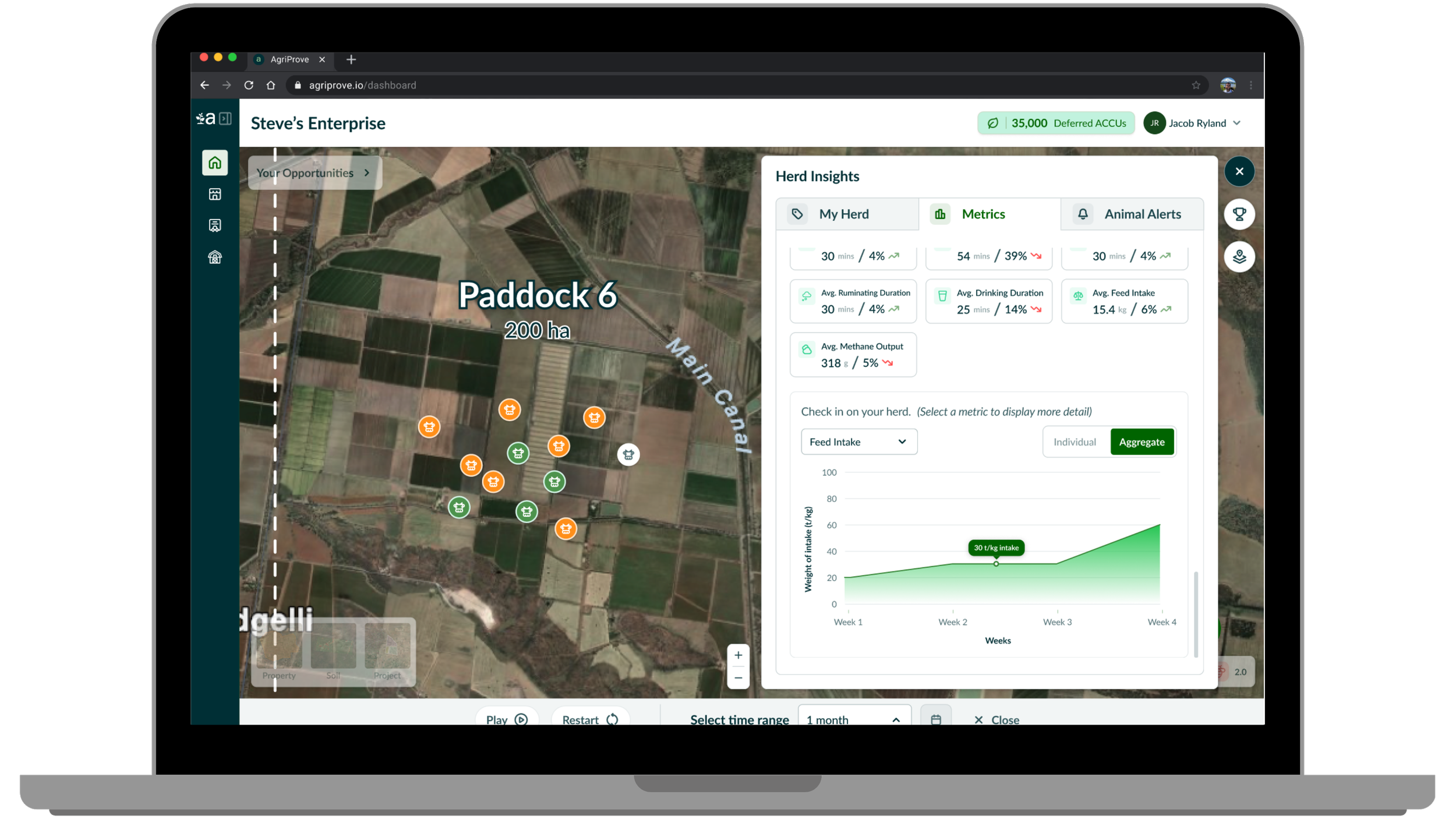Toggle the sidebar collapse icon
This screenshot has width=1456, height=819.
point(225,118)
